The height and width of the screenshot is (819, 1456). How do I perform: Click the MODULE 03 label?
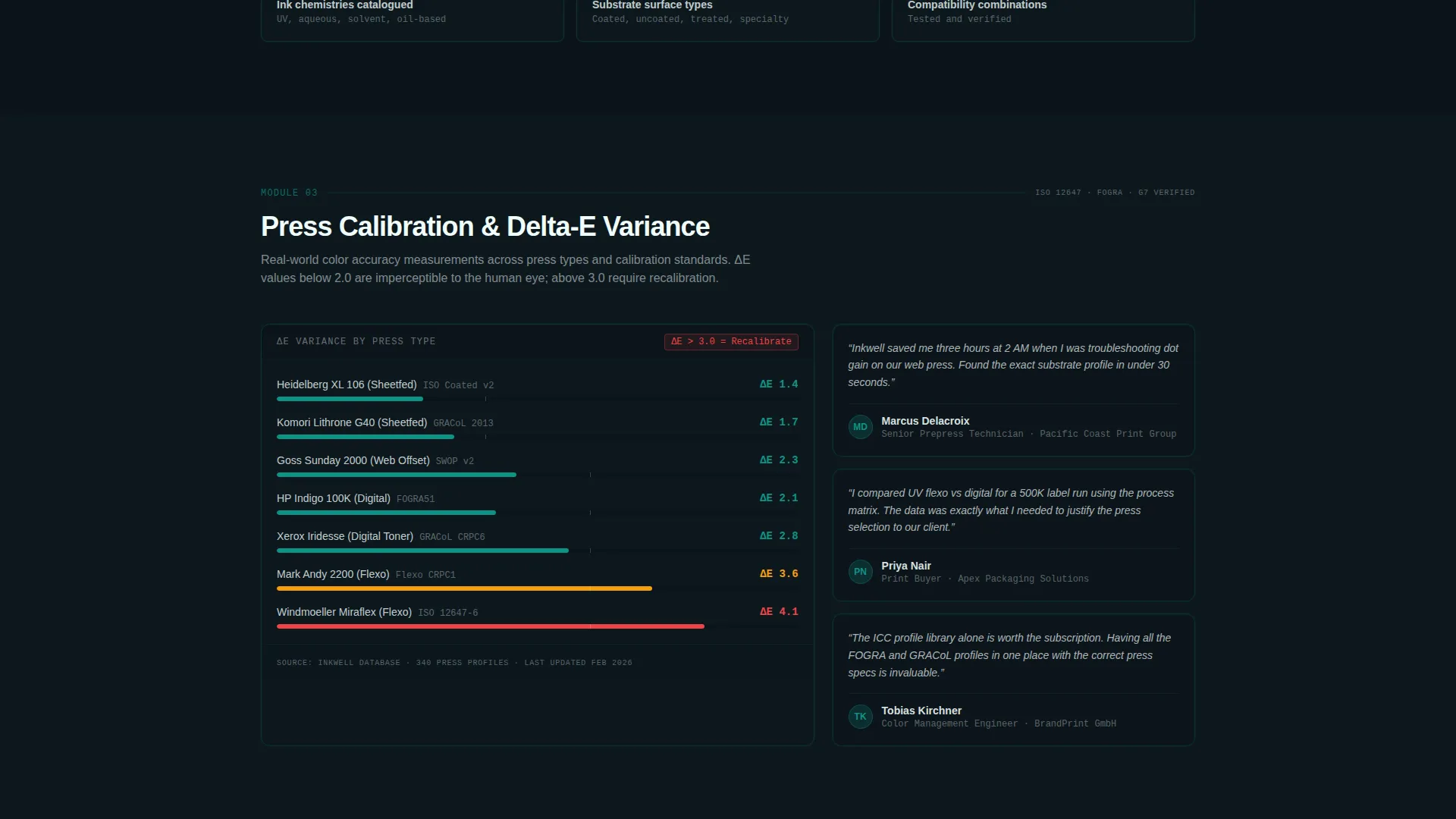click(x=289, y=193)
